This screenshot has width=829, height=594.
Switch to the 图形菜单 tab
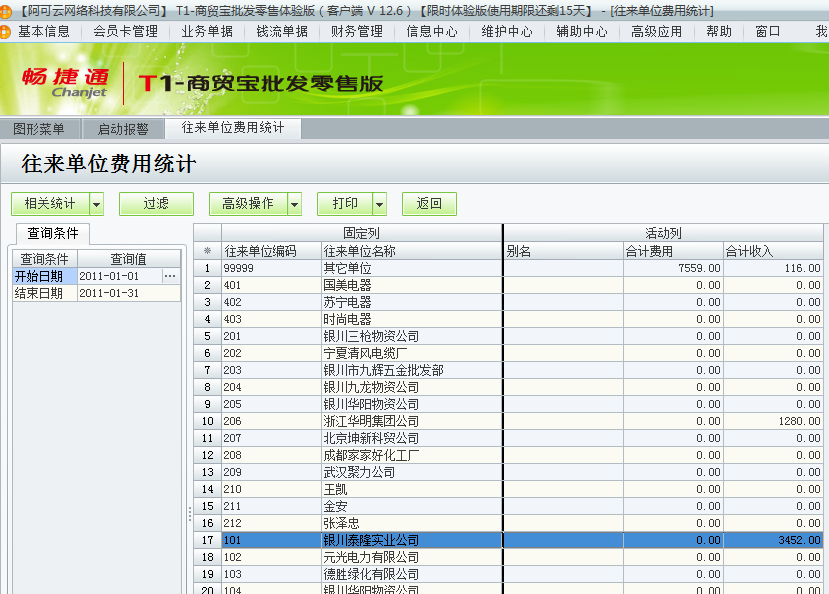point(39,129)
